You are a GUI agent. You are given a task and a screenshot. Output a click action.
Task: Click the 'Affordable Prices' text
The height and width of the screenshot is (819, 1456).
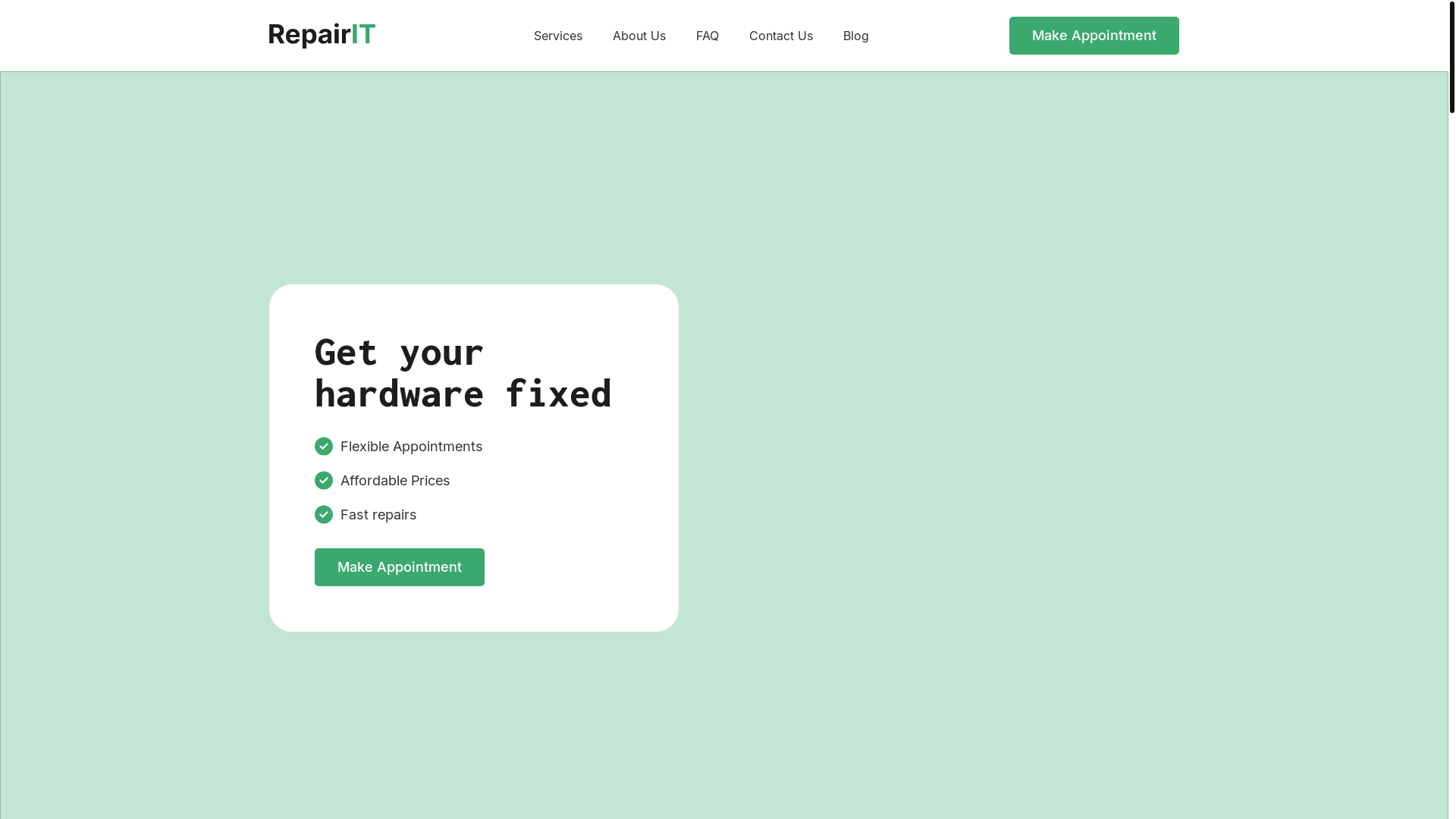[395, 481]
